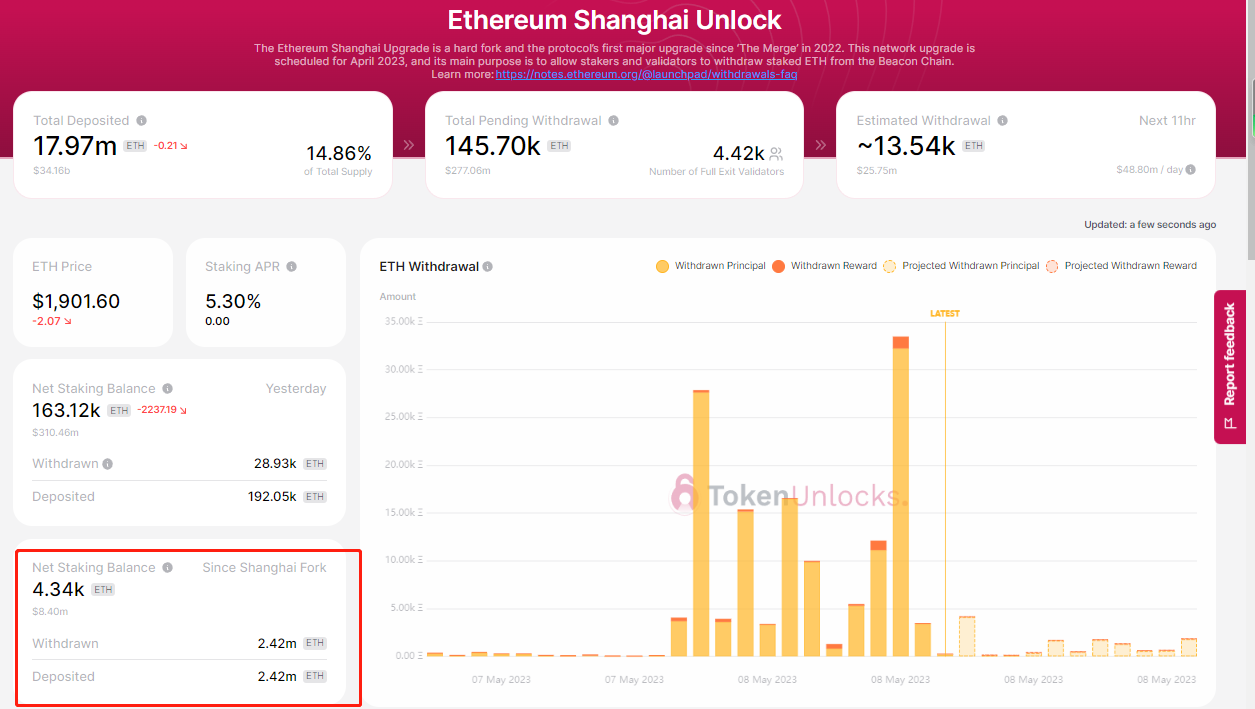Click the info icon beside Staking APR
1255x709 pixels.
click(291, 265)
